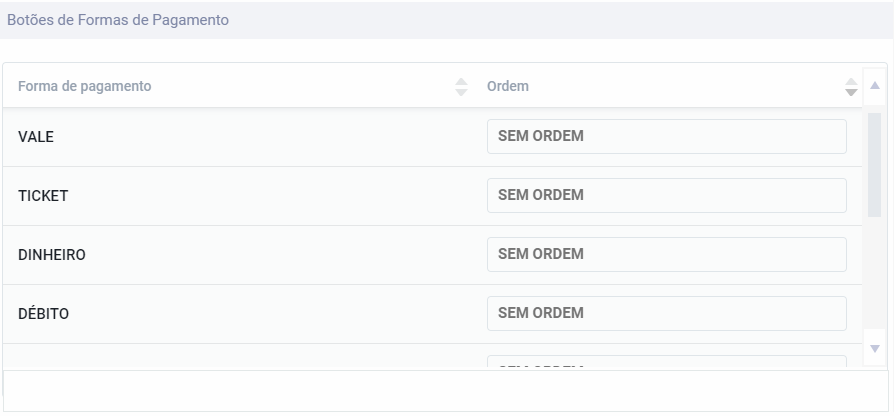Screen dimensions: 894x416
Task: Click the partially visible fifth row Ordem field
Action: [666, 363]
